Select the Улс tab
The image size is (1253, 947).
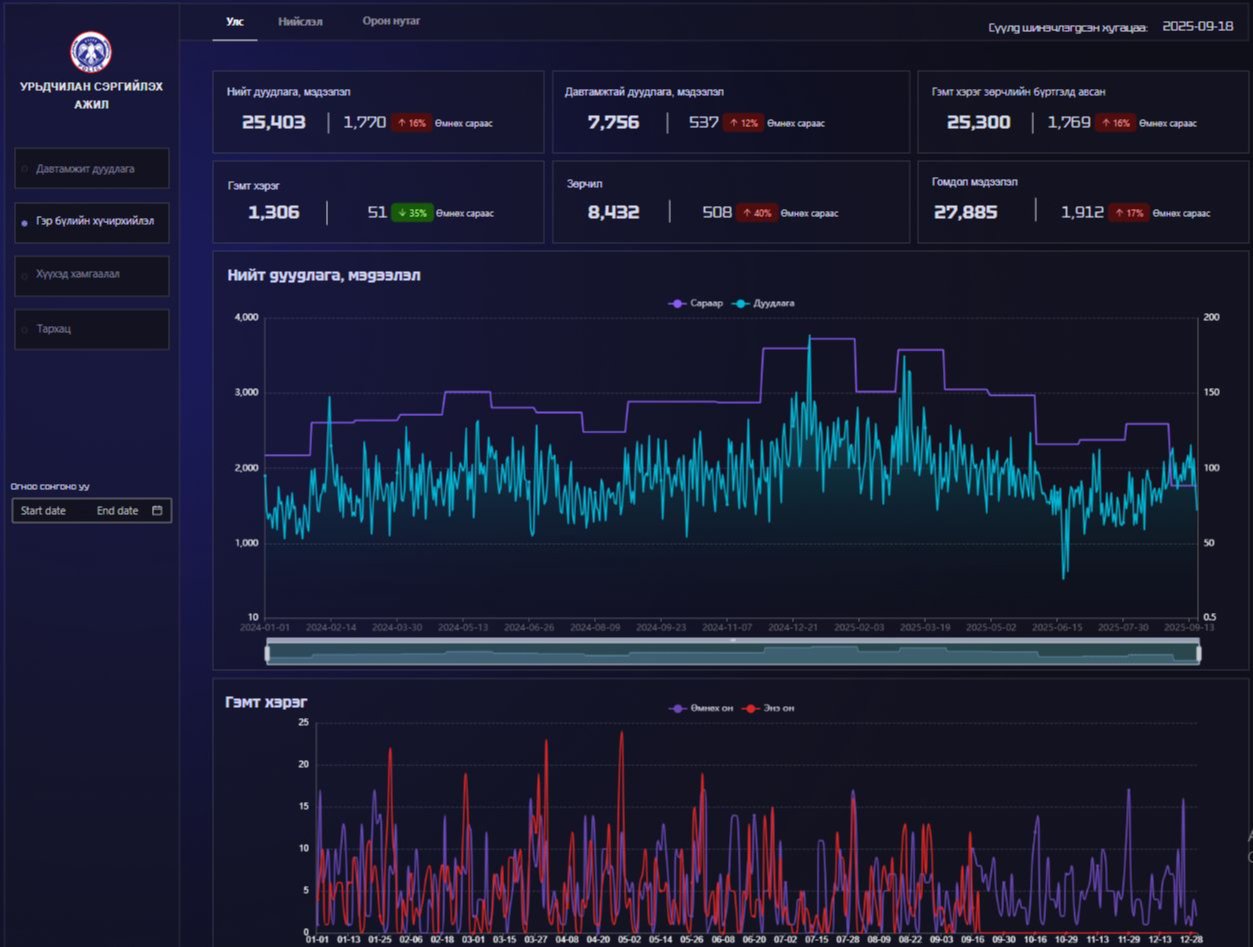tap(235, 21)
